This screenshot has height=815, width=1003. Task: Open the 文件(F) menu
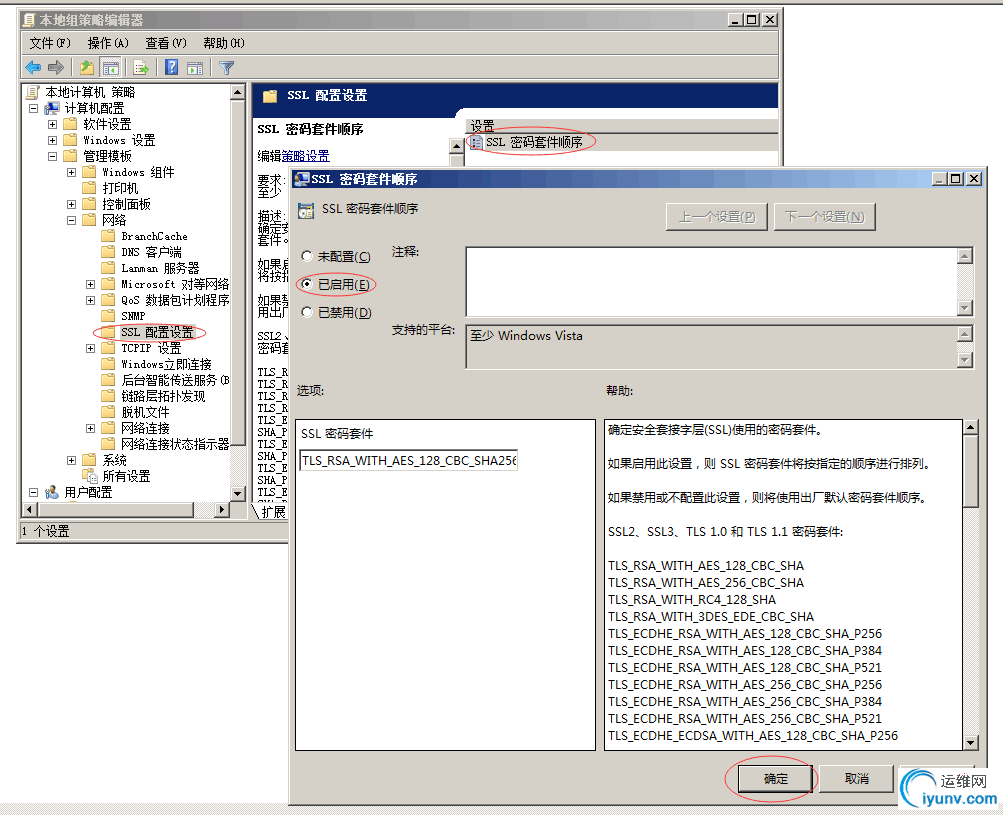tap(50, 44)
